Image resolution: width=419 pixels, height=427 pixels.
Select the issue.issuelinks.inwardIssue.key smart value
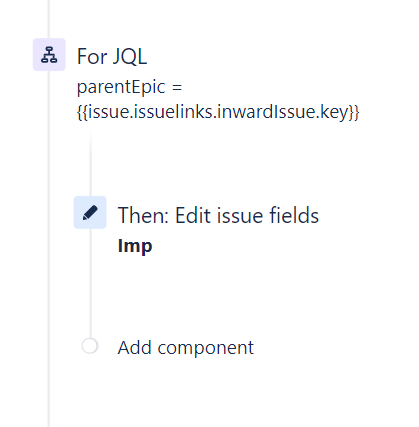[218, 112]
